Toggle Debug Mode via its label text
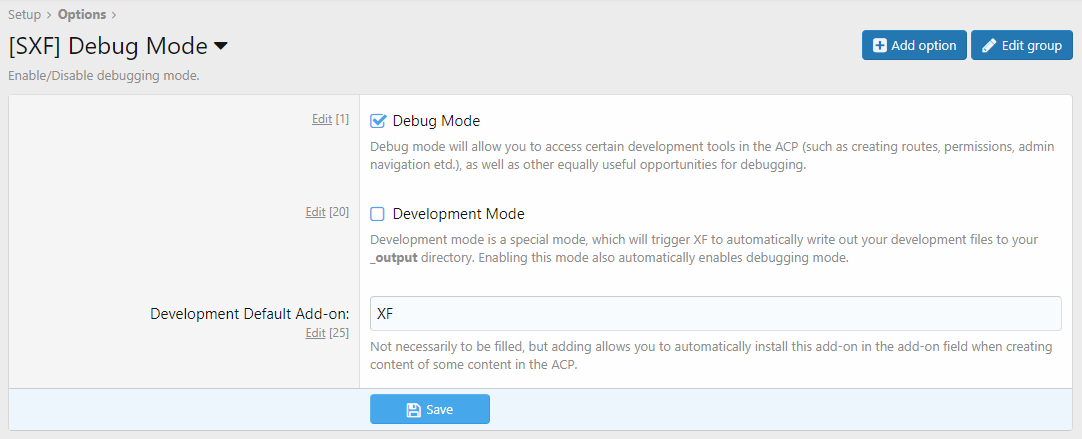Image resolution: width=1082 pixels, height=439 pixels. coord(436,121)
